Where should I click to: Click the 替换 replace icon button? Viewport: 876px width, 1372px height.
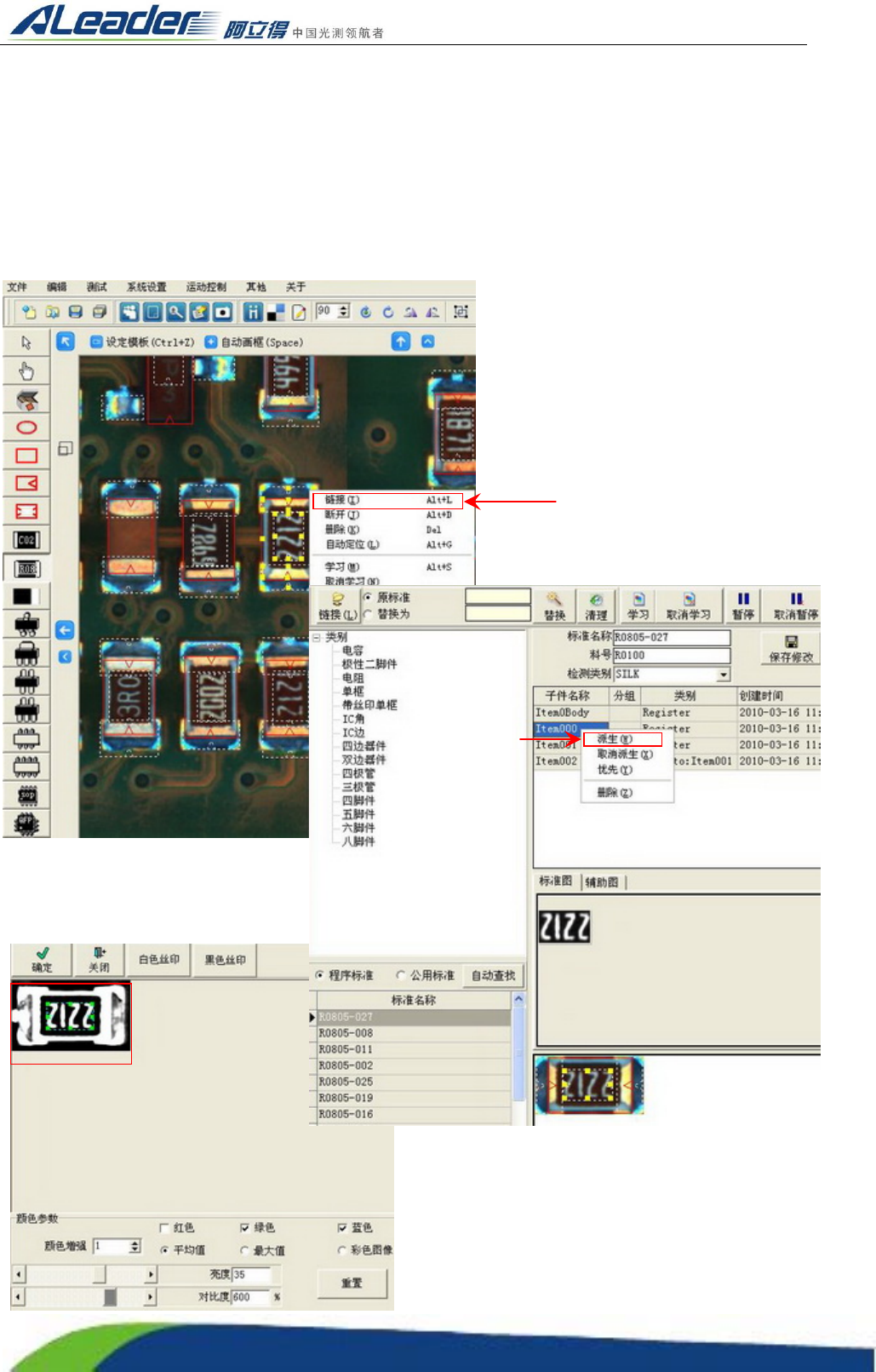point(555,606)
